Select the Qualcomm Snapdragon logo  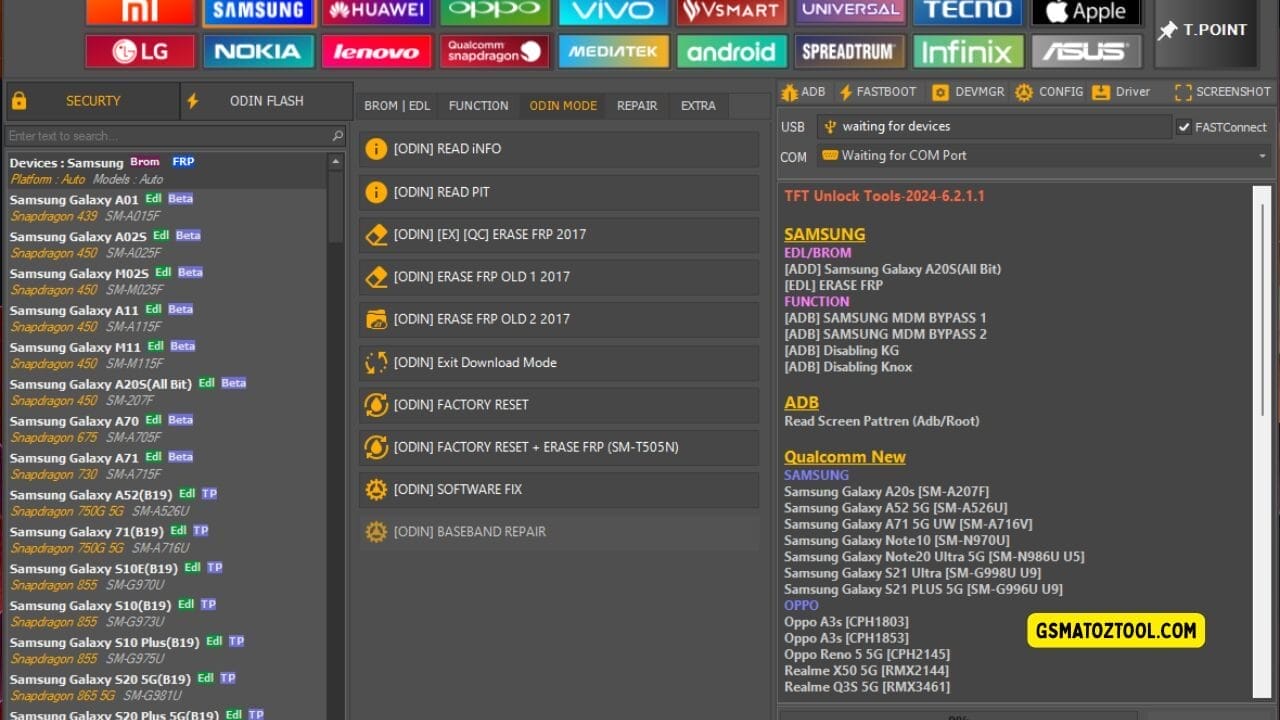click(494, 51)
